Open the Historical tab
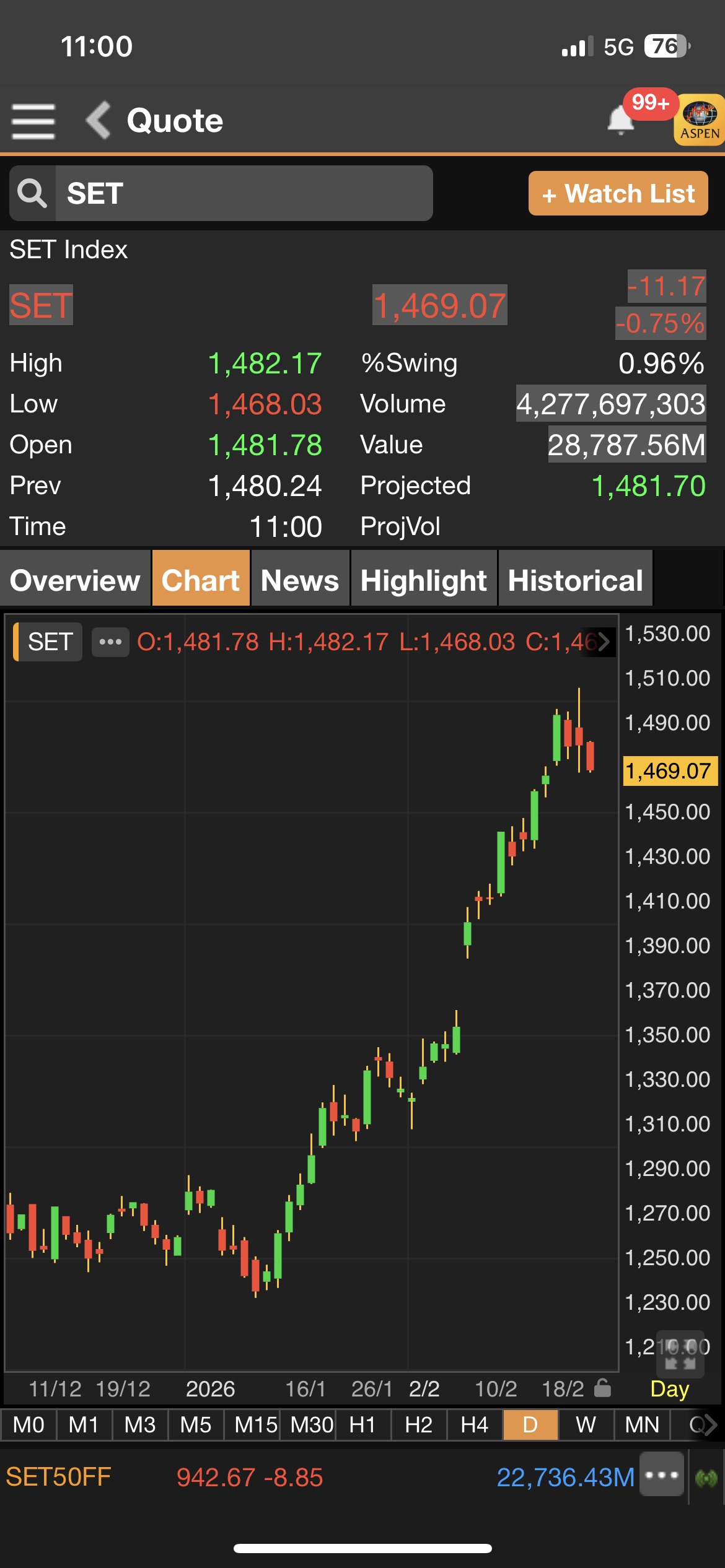 [575, 580]
